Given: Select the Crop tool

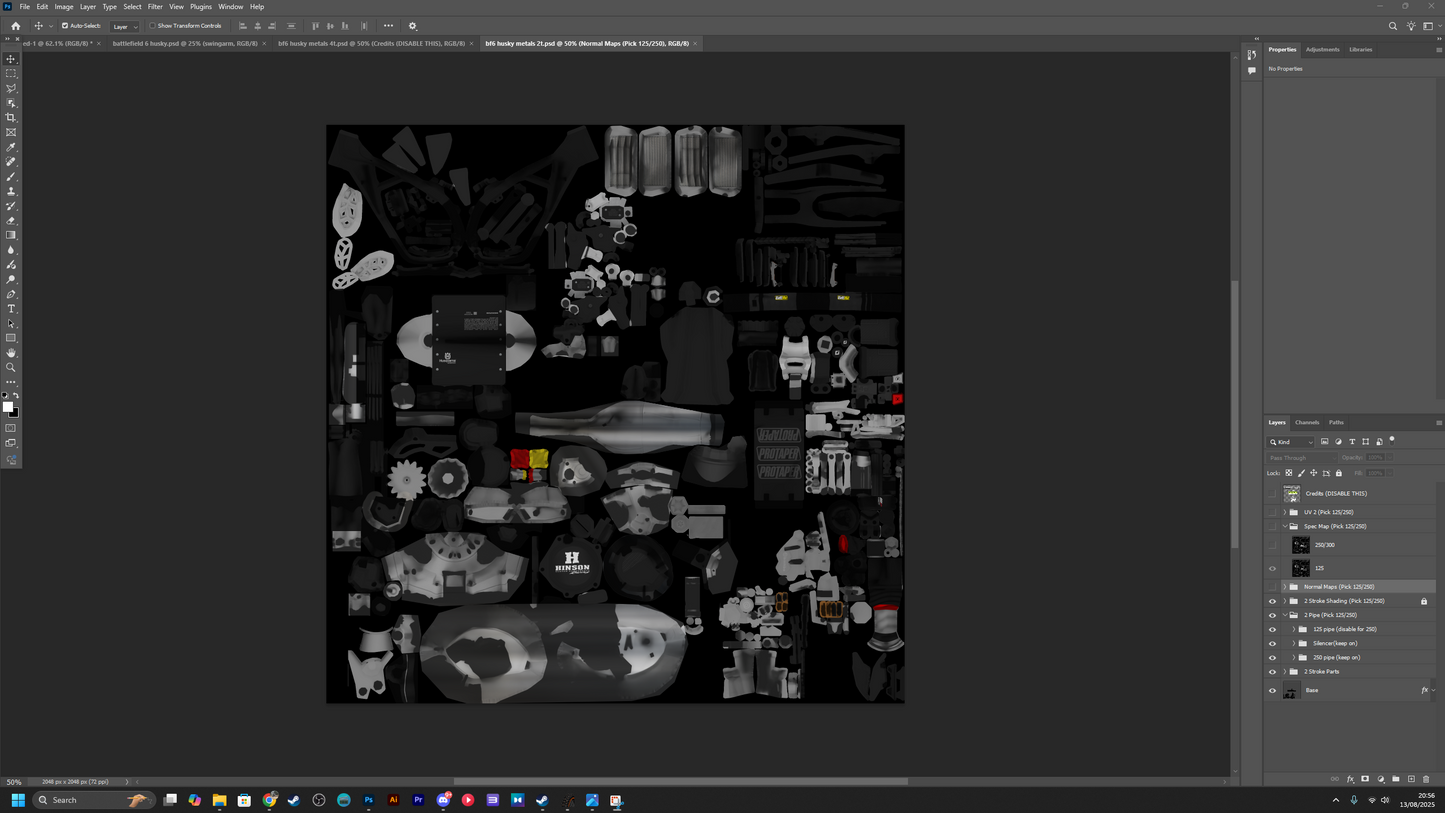Looking at the screenshot, I should [11, 118].
